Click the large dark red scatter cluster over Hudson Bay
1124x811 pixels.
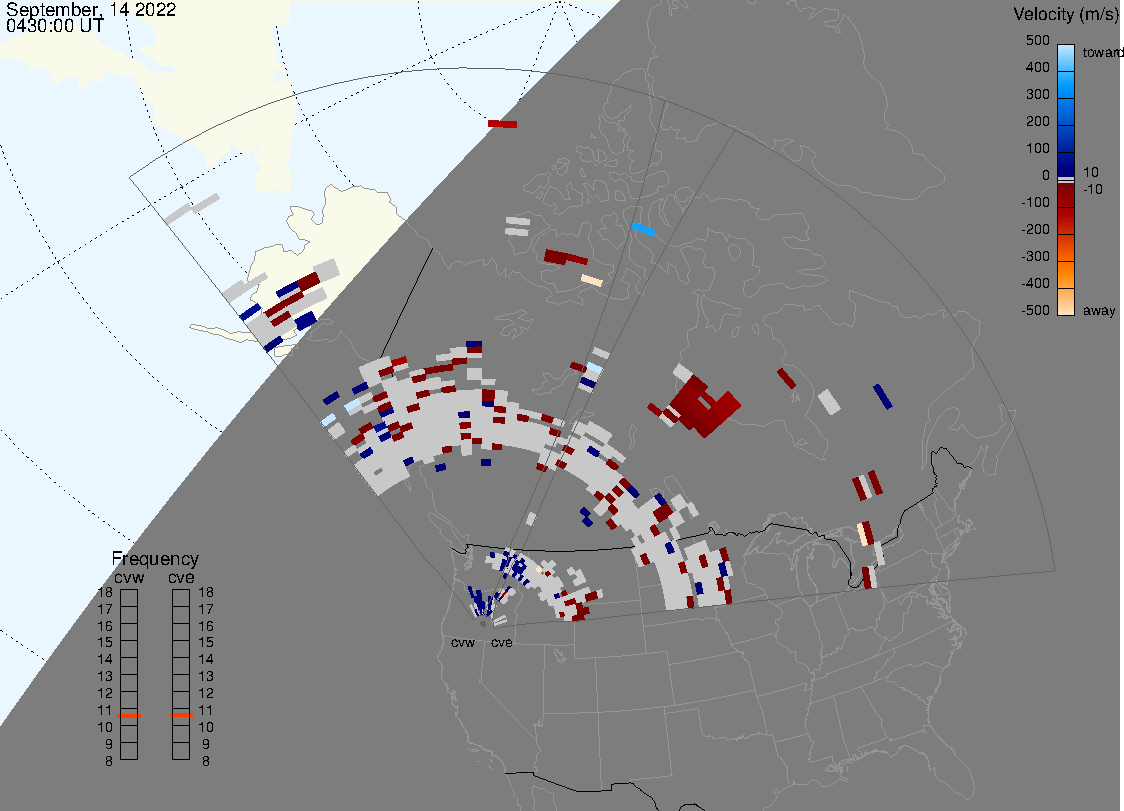click(702, 405)
